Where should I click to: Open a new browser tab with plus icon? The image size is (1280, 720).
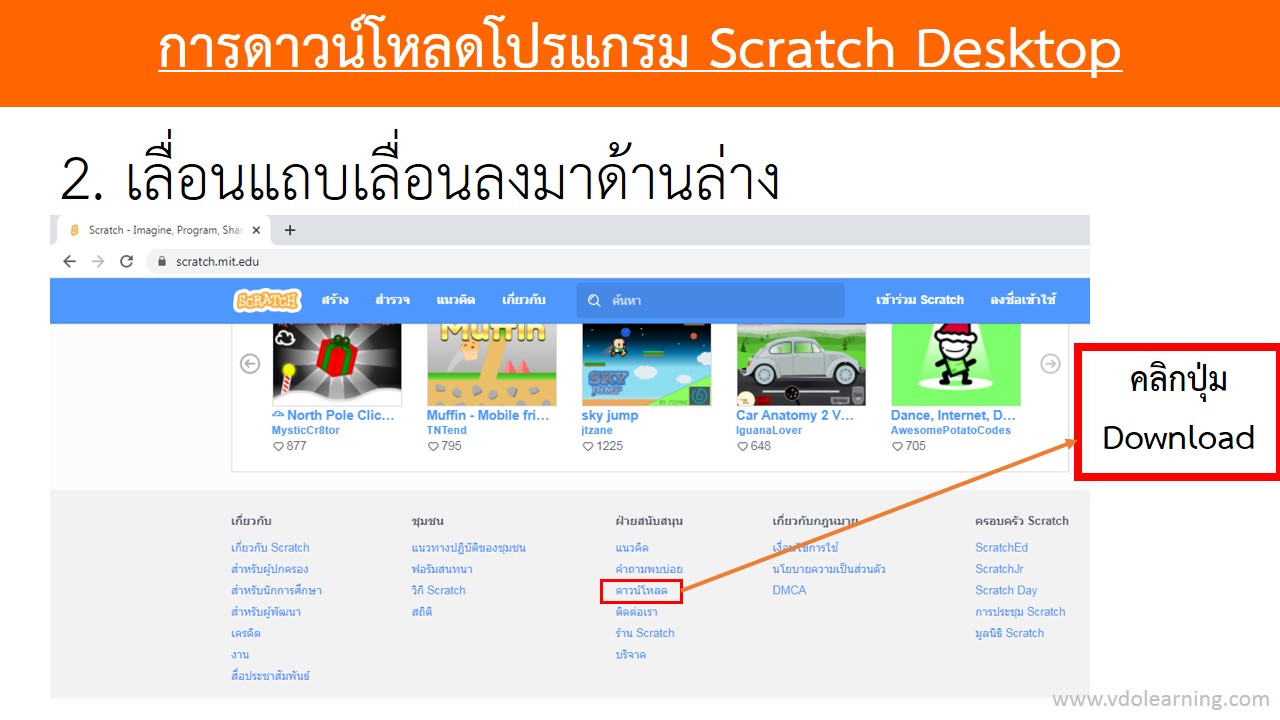290,230
